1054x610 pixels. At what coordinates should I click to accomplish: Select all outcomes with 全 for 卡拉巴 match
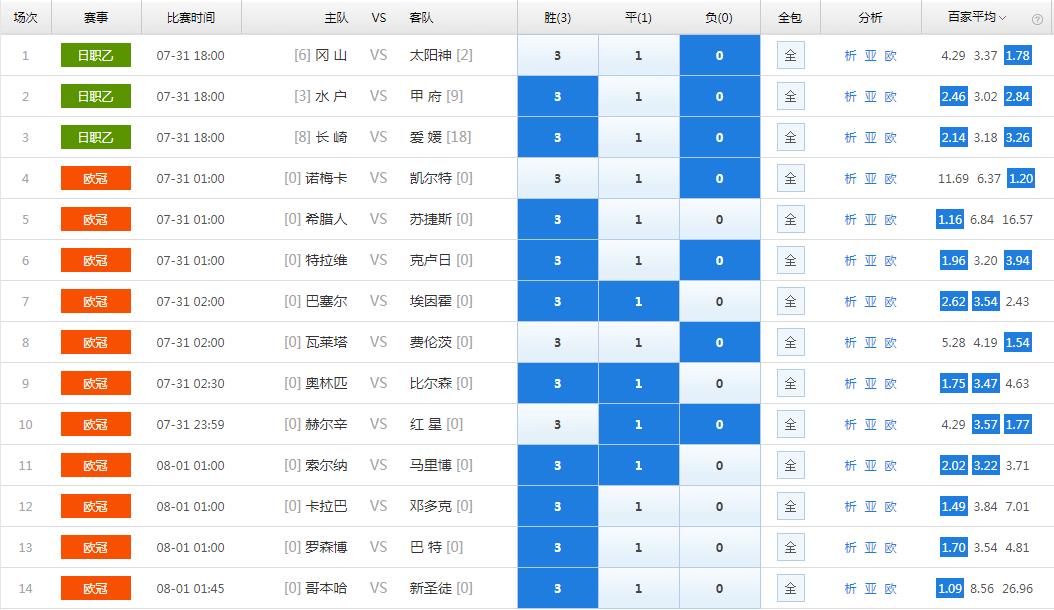click(x=790, y=506)
